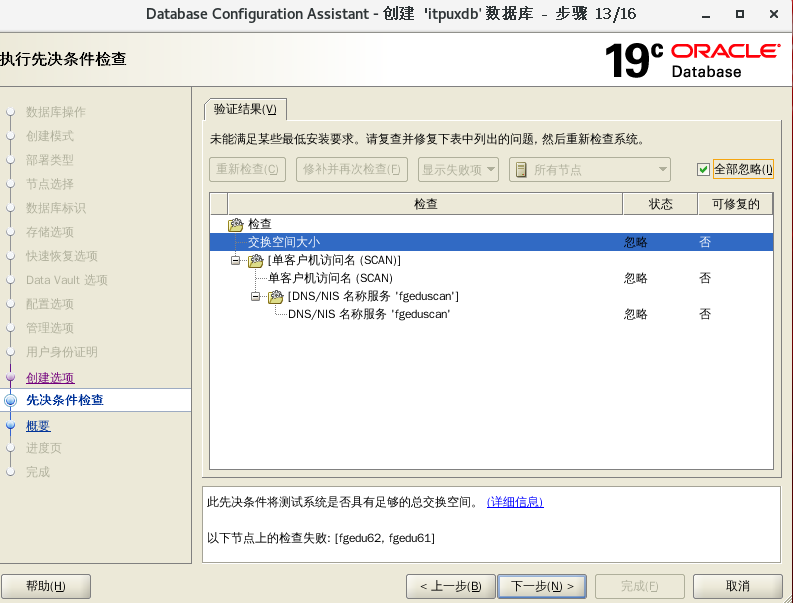Image resolution: width=793 pixels, height=603 pixels.
Task: Click the Data Vault 选项 step label
Action: click(x=67, y=280)
